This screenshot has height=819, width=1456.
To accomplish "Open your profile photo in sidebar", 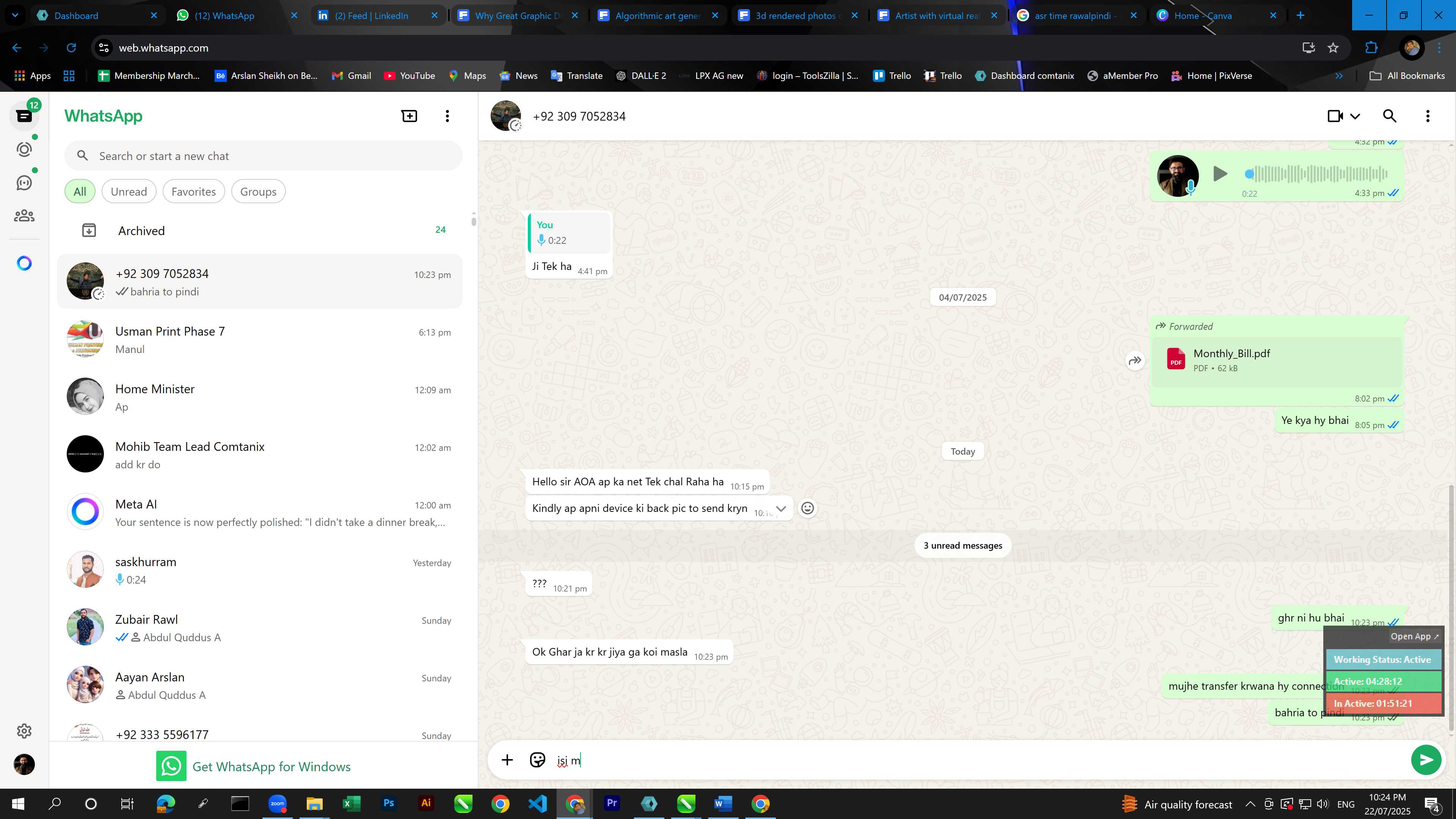I will tap(24, 764).
